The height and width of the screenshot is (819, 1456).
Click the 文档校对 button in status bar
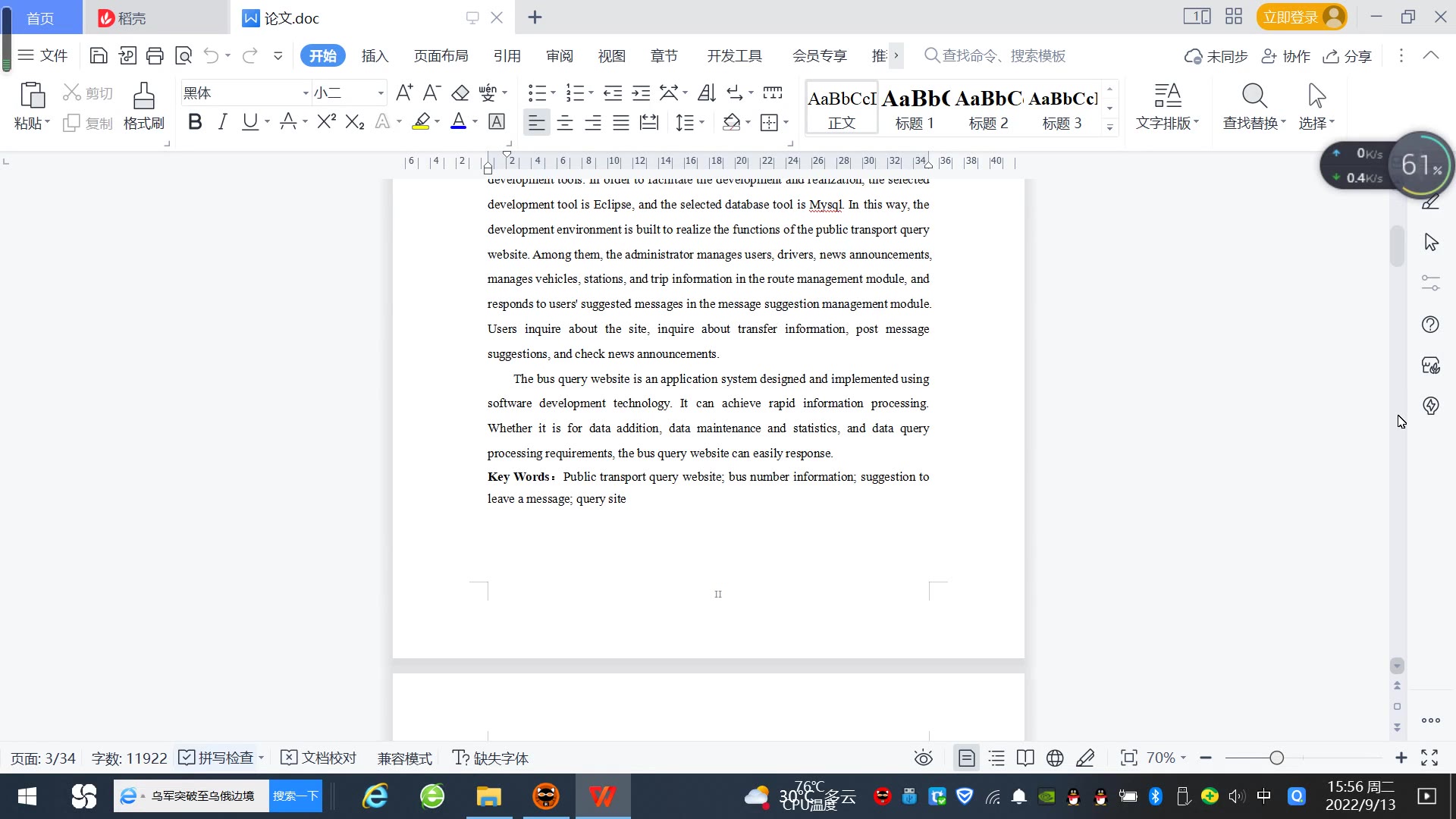318,758
